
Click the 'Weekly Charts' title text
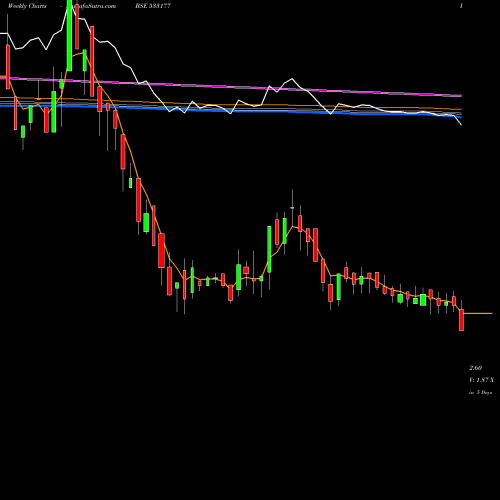[x=27, y=6]
